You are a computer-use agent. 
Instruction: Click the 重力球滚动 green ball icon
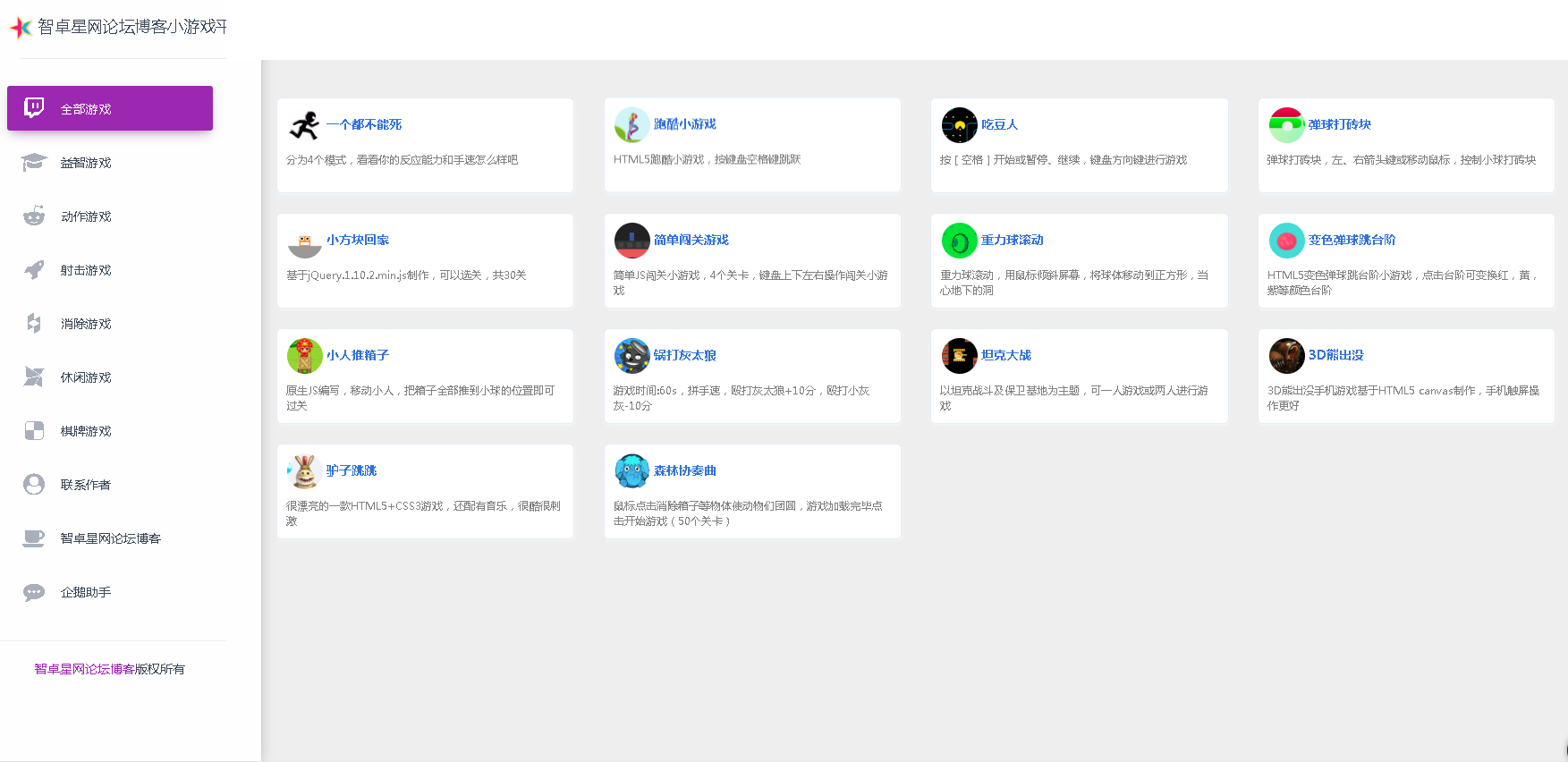(x=959, y=241)
